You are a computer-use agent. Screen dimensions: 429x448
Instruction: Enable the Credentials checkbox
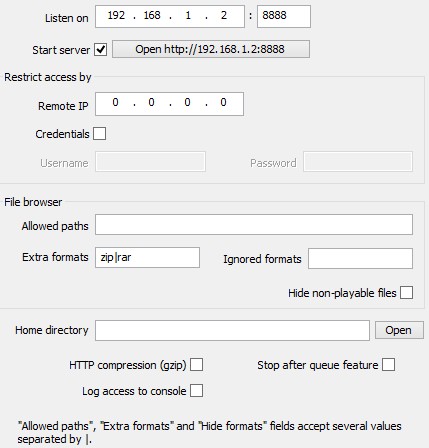(x=100, y=134)
